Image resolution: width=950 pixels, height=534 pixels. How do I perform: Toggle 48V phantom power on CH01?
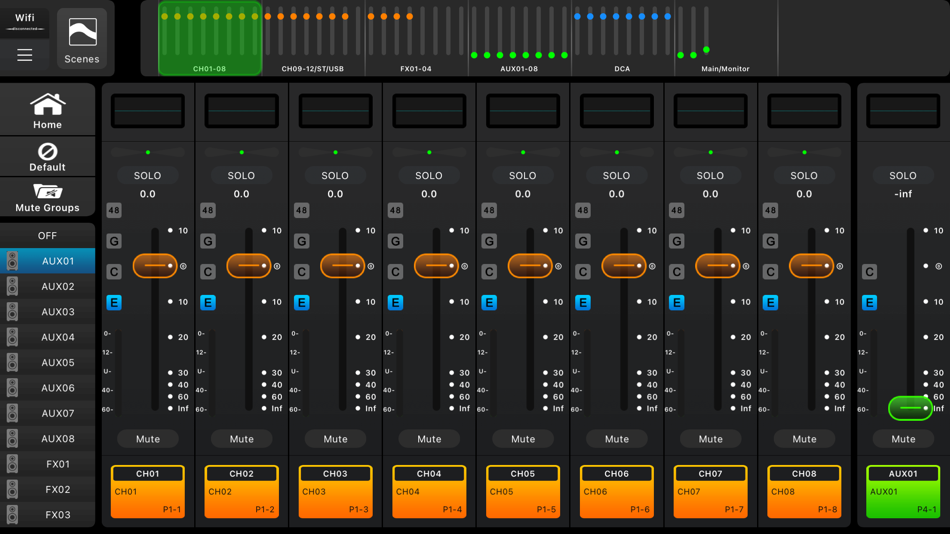tap(114, 210)
